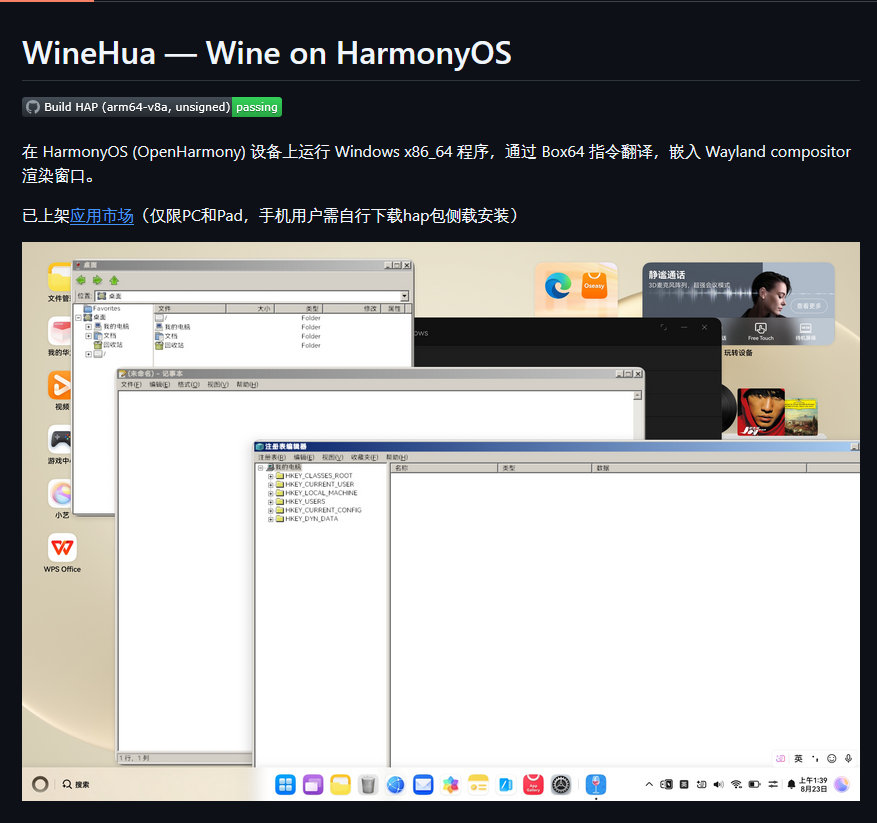
Task: Expand 文档 in the explorer tree
Action: point(88,336)
